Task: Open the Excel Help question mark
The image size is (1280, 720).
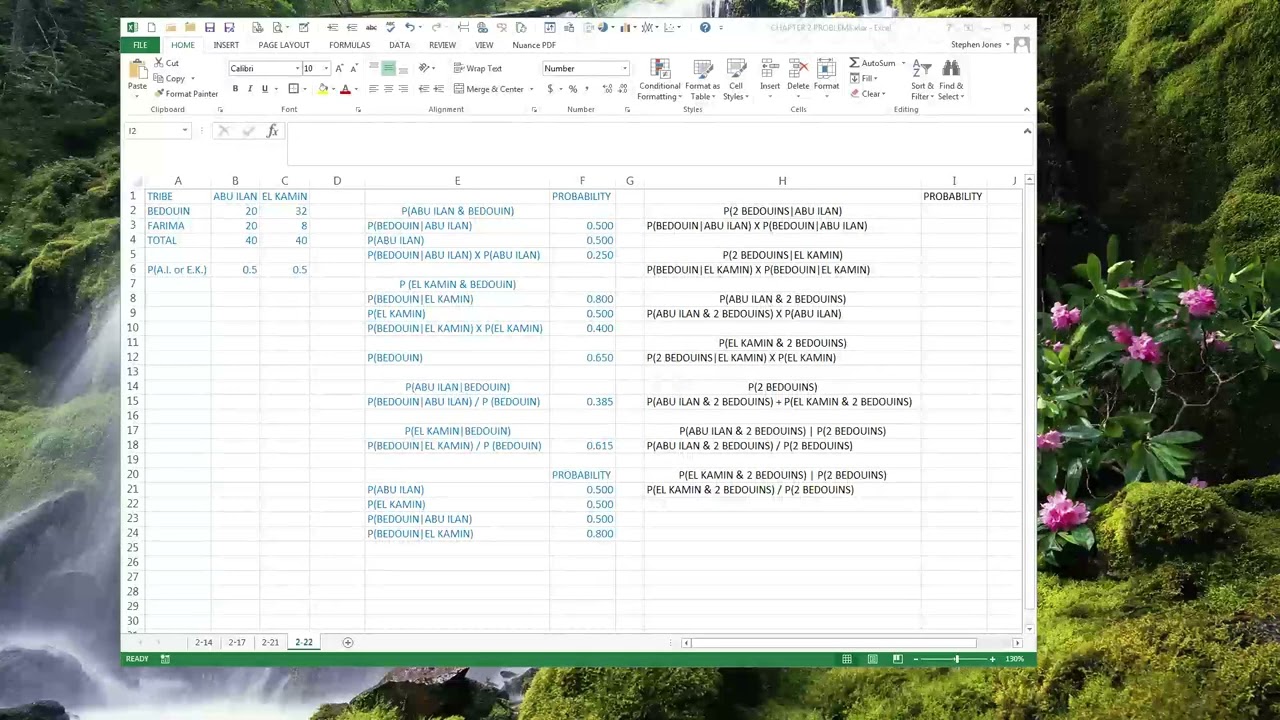Action: click(x=705, y=27)
